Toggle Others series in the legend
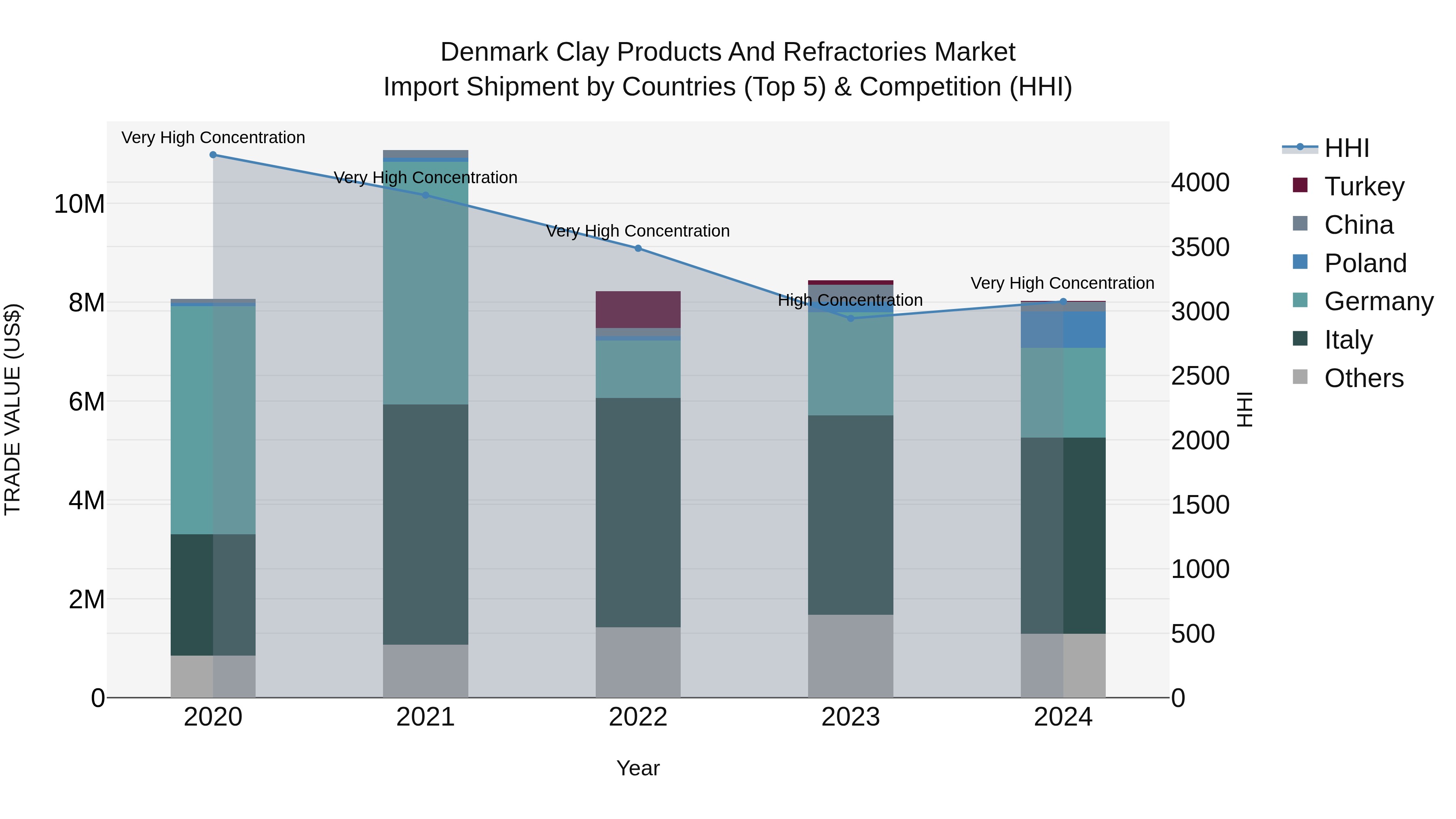This screenshot has width=1456, height=819. 1348,378
